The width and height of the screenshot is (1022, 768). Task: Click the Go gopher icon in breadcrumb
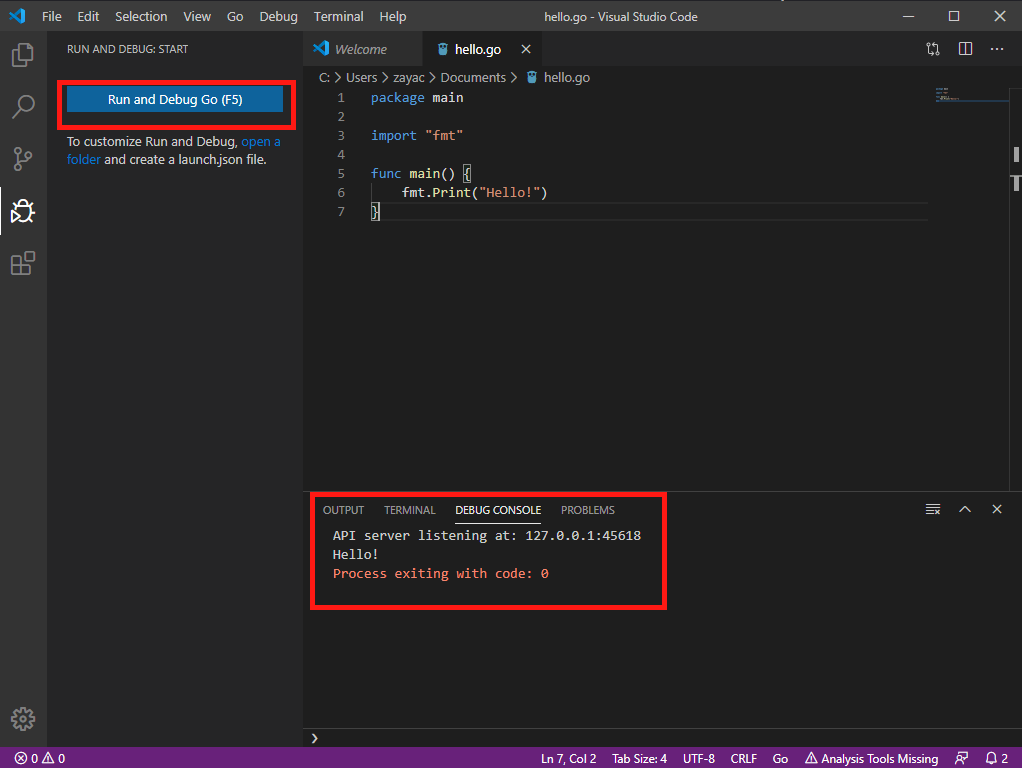click(x=532, y=78)
